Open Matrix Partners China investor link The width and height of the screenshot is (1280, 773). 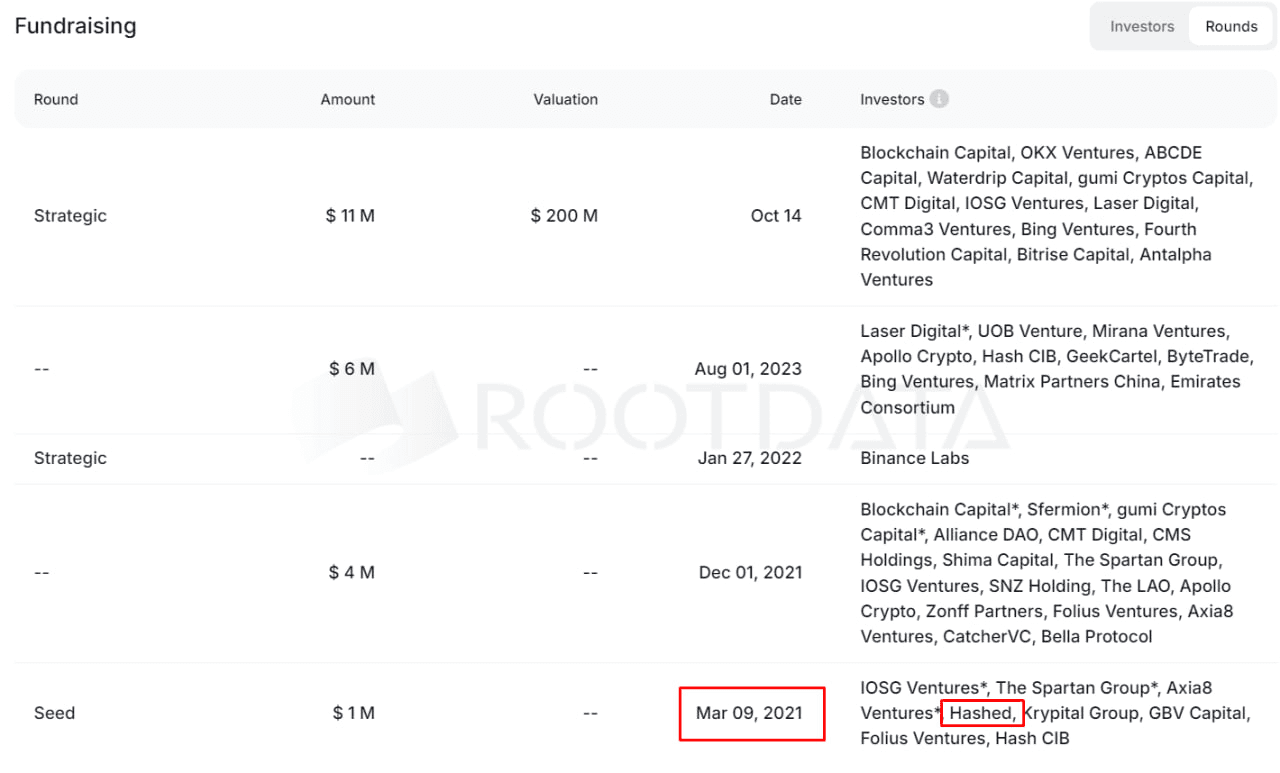1072,382
